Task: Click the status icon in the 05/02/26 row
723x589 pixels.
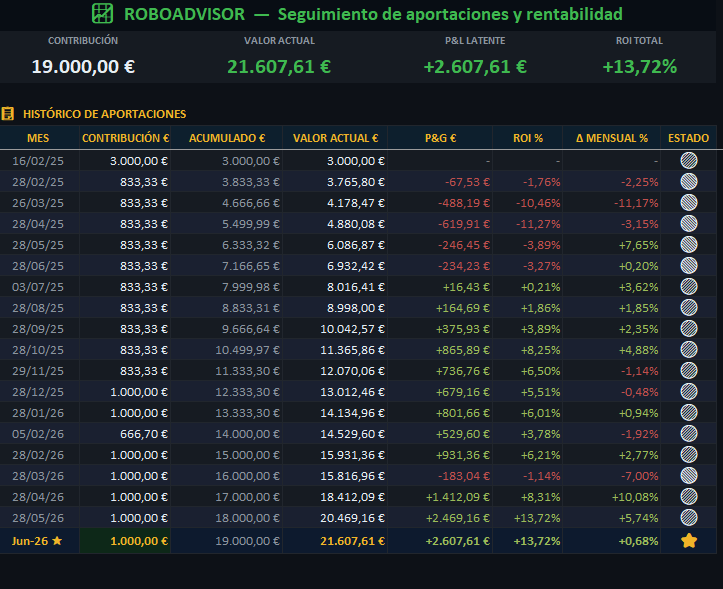Action: coord(689,434)
